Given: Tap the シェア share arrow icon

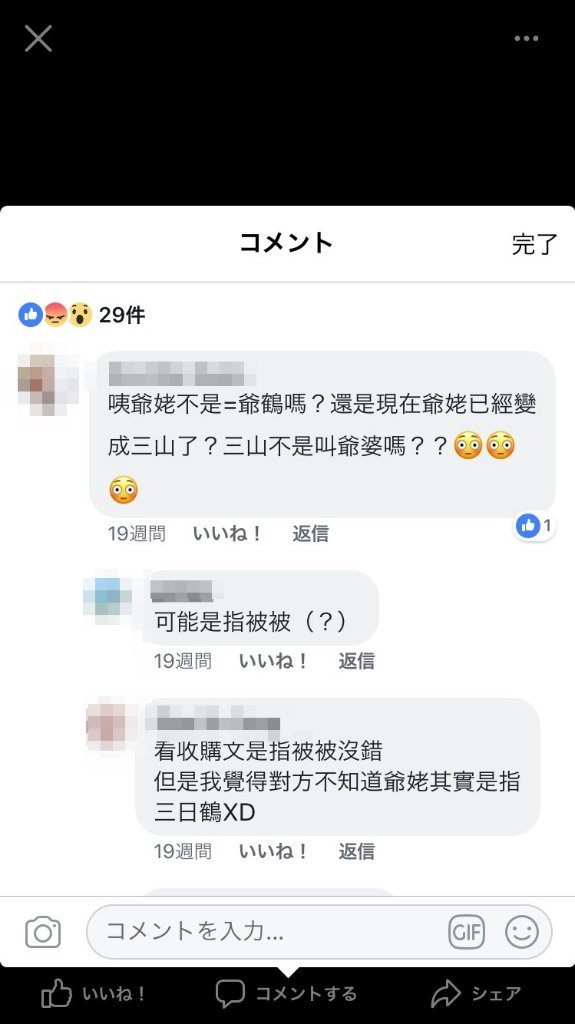Looking at the screenshot, I should click(x=446, y=994).
